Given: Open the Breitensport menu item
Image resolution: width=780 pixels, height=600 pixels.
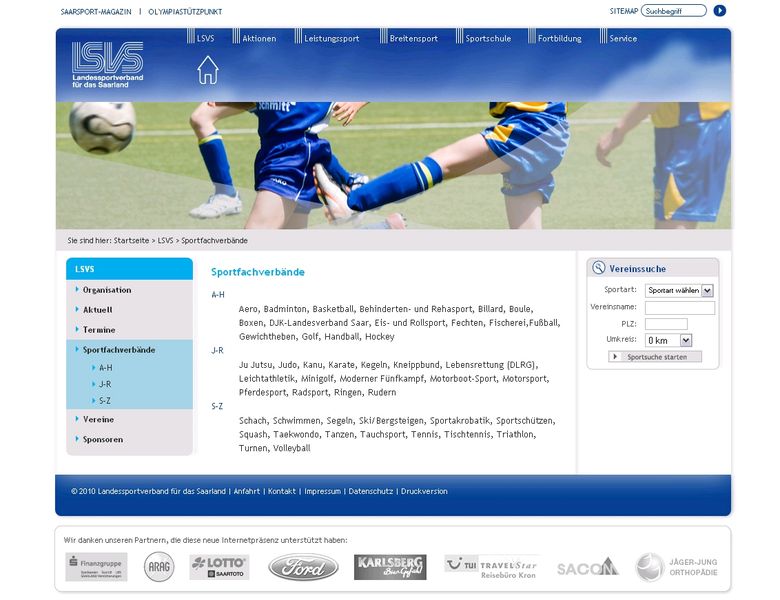Looking at the screenshot, I should (413, 38).
